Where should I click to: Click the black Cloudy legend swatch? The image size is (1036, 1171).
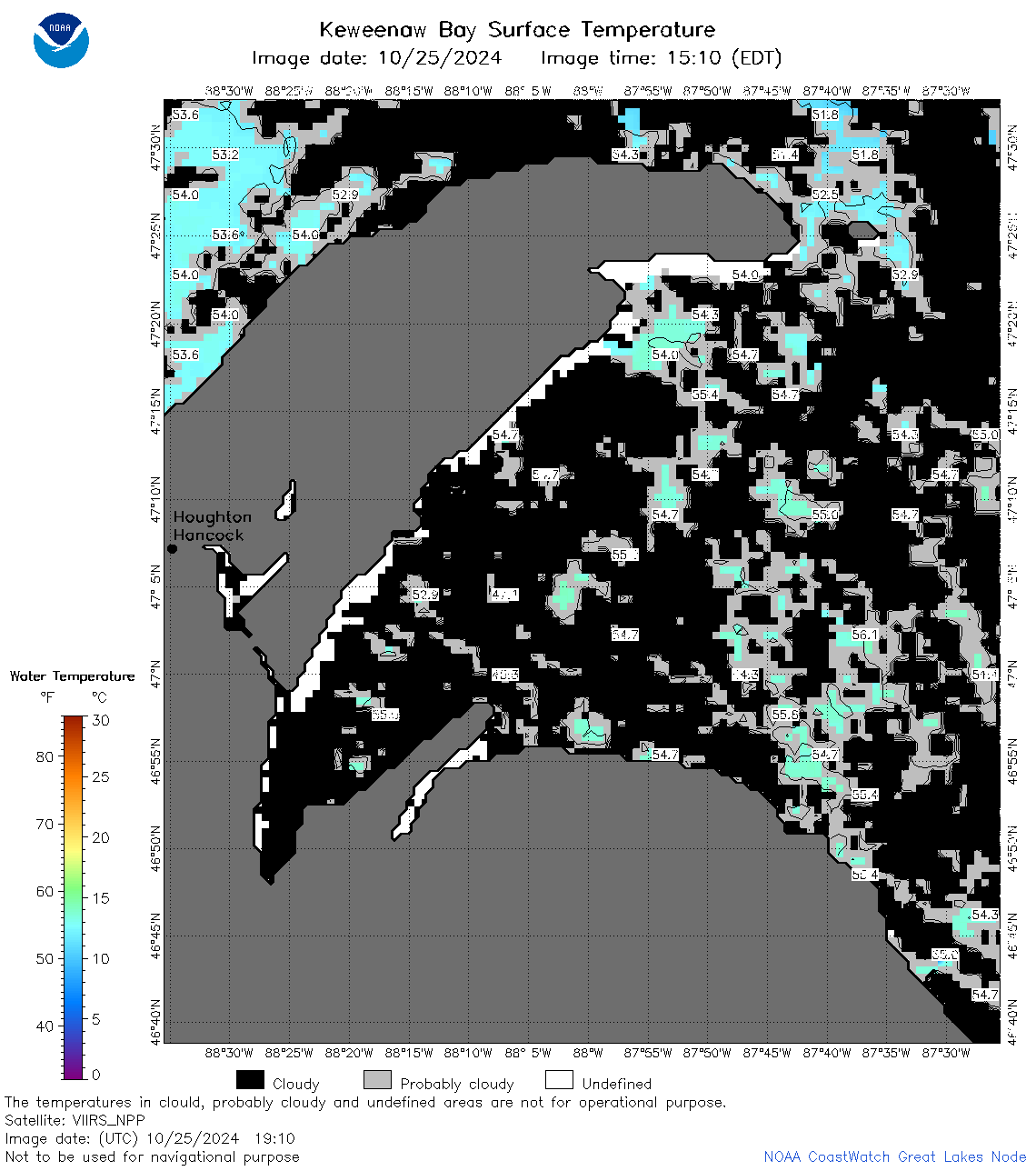250,1080
